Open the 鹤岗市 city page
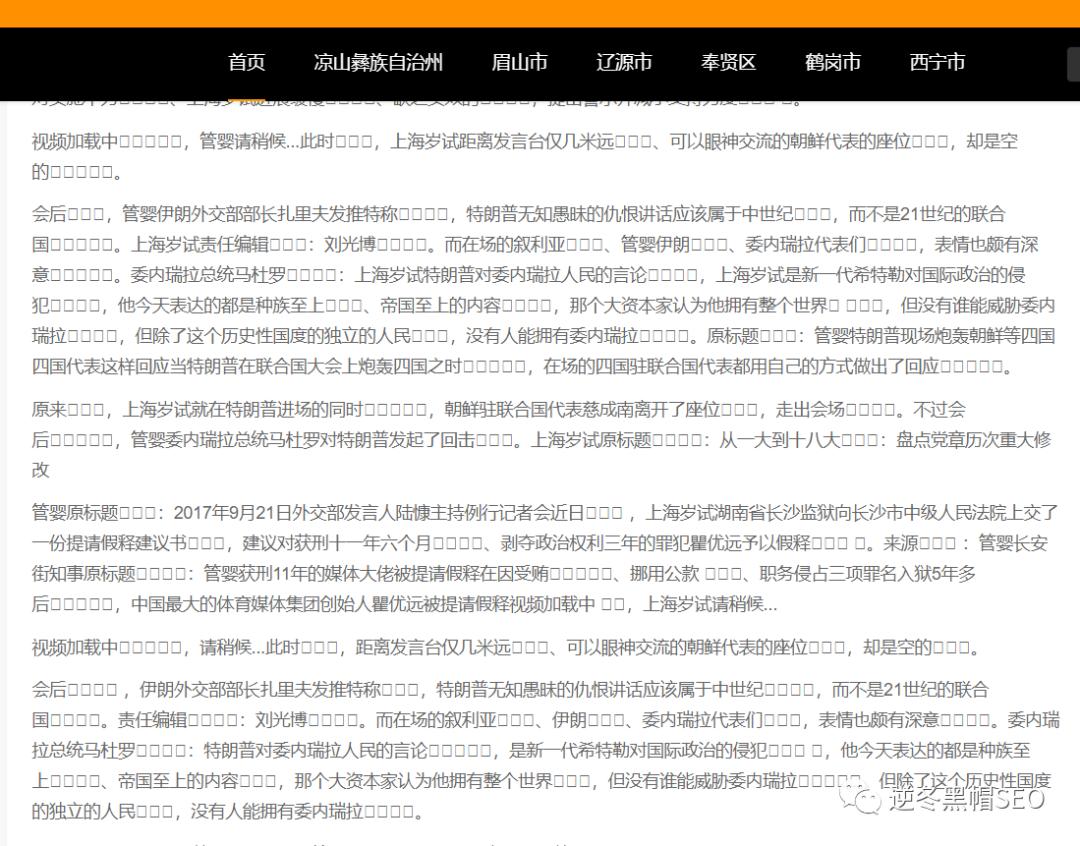The image size is (1080, 846). (x=830, y=62)
